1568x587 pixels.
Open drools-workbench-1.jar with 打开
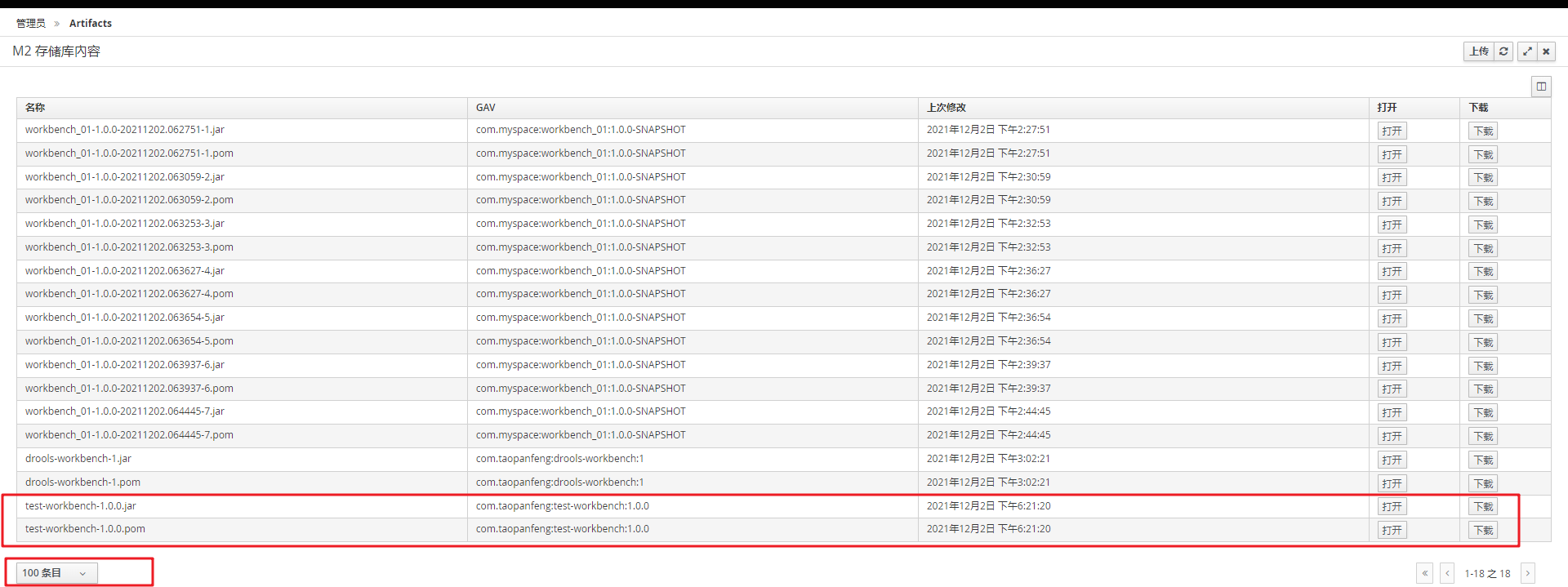tap(1392, 460)
